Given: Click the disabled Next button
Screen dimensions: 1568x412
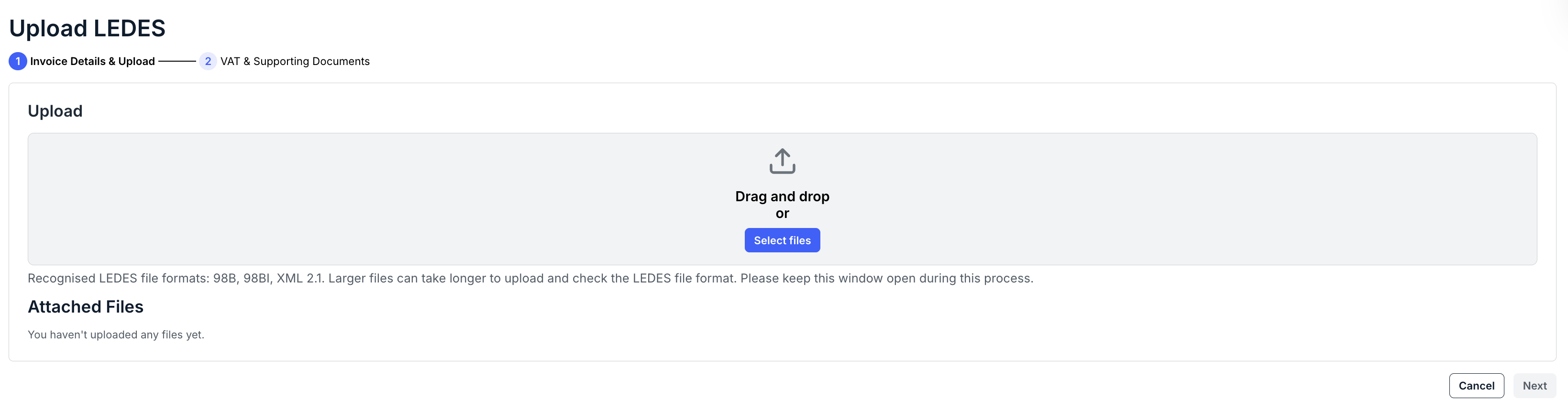Looking at the screenshot, I should point(1535,386).
